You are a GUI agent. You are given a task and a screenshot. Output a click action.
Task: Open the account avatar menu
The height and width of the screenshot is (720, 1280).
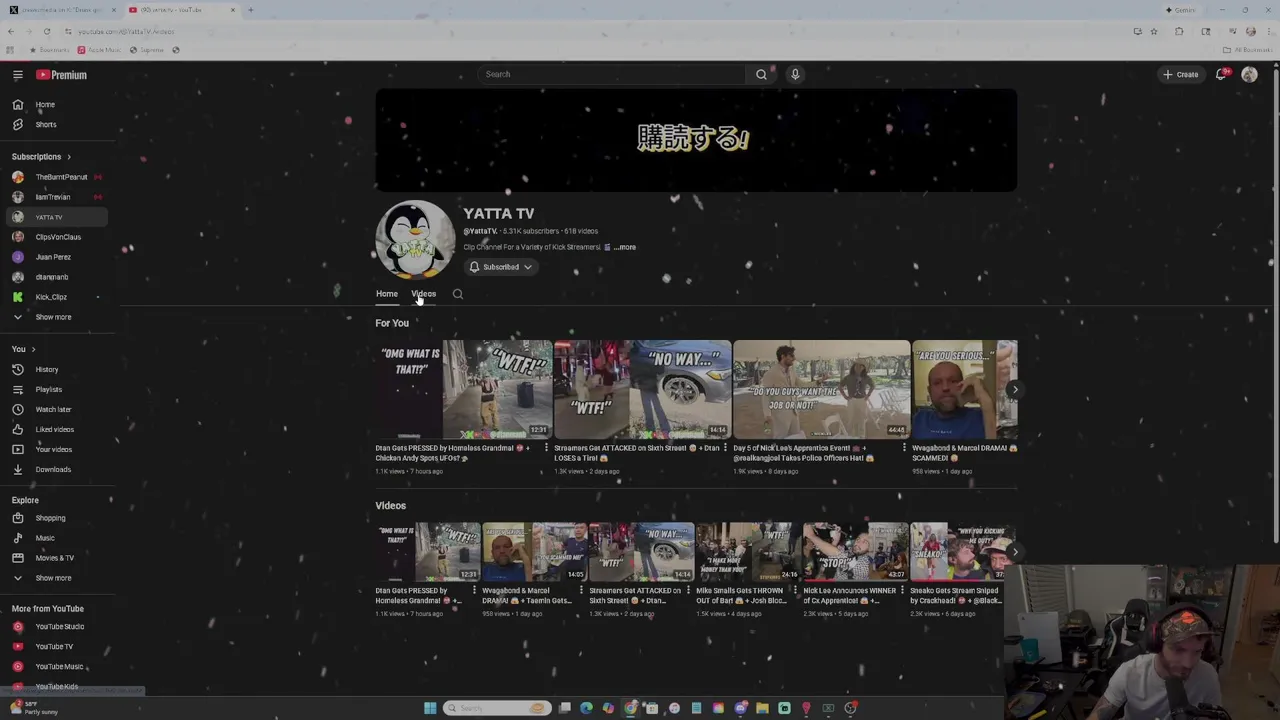click(1249, 74)
